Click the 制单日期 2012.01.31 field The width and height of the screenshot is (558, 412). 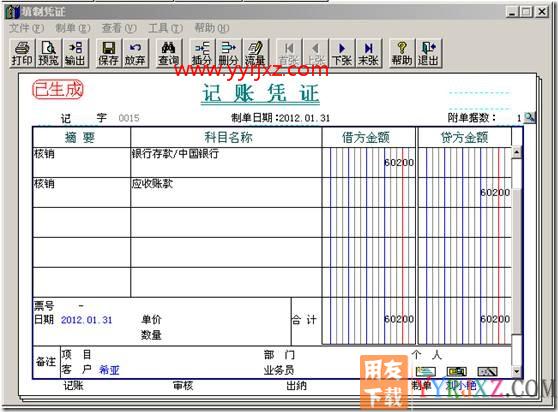(x=304, y=118)
